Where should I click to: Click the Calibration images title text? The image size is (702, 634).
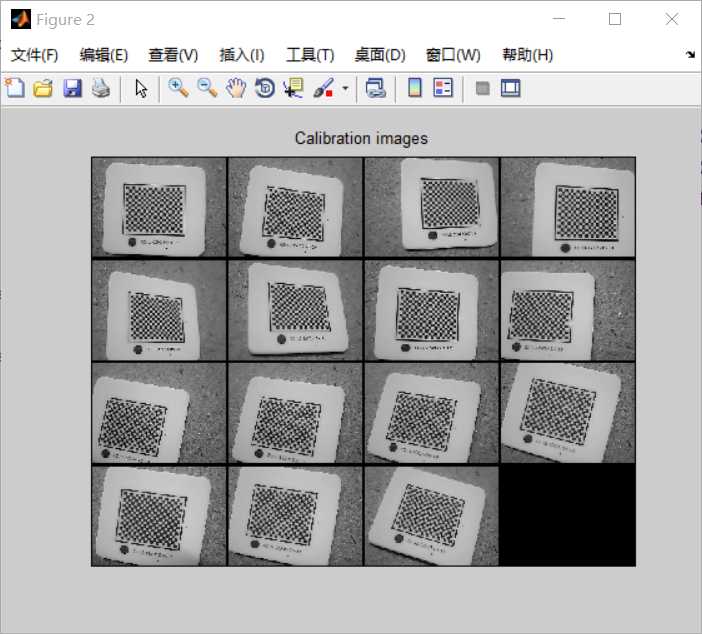click(361, 139)
